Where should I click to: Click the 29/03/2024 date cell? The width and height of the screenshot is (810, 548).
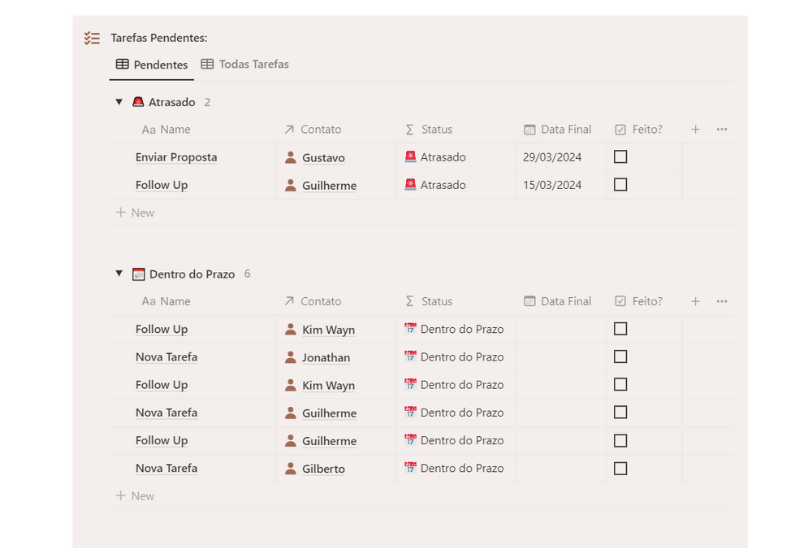[x=552, y=157]
